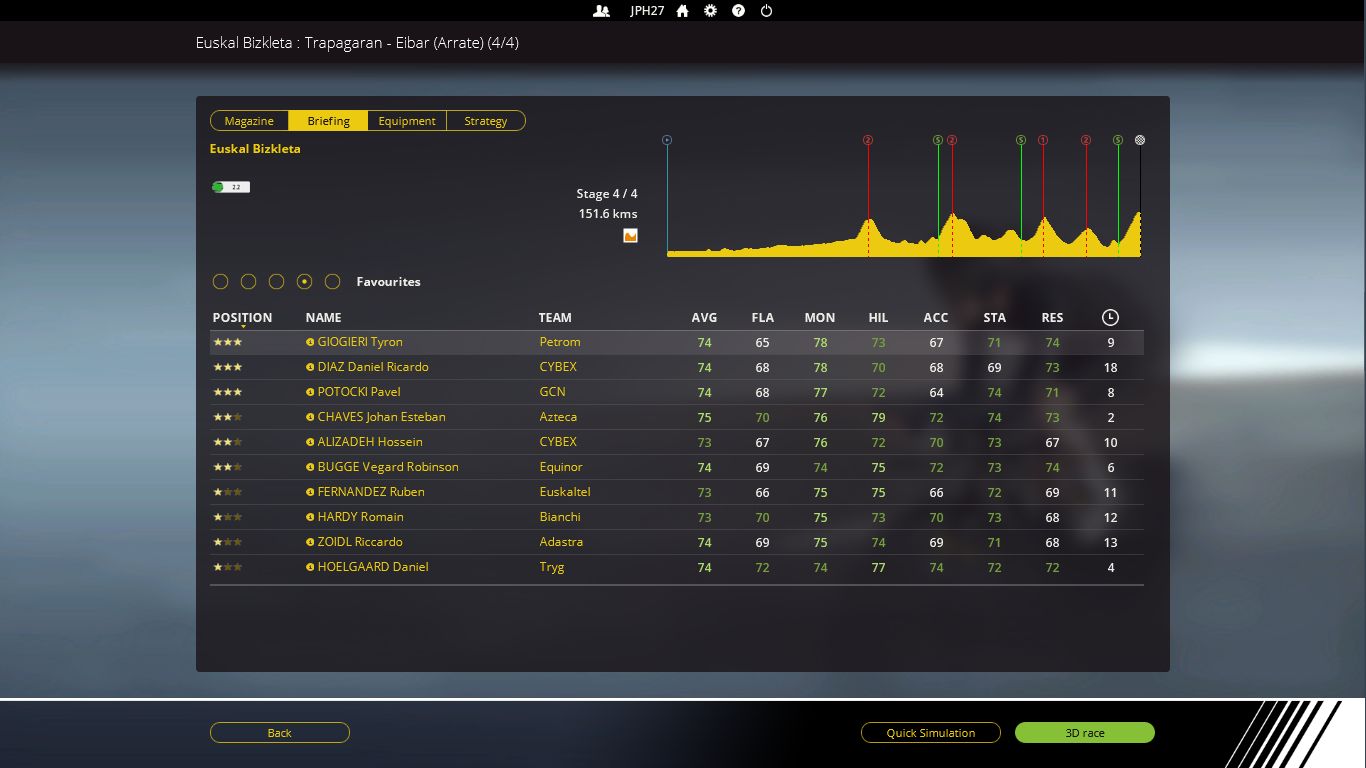Viewport: 1366px width, 768px height.
Task: Click the category 1 climb marker
Action: point(1043,141)
